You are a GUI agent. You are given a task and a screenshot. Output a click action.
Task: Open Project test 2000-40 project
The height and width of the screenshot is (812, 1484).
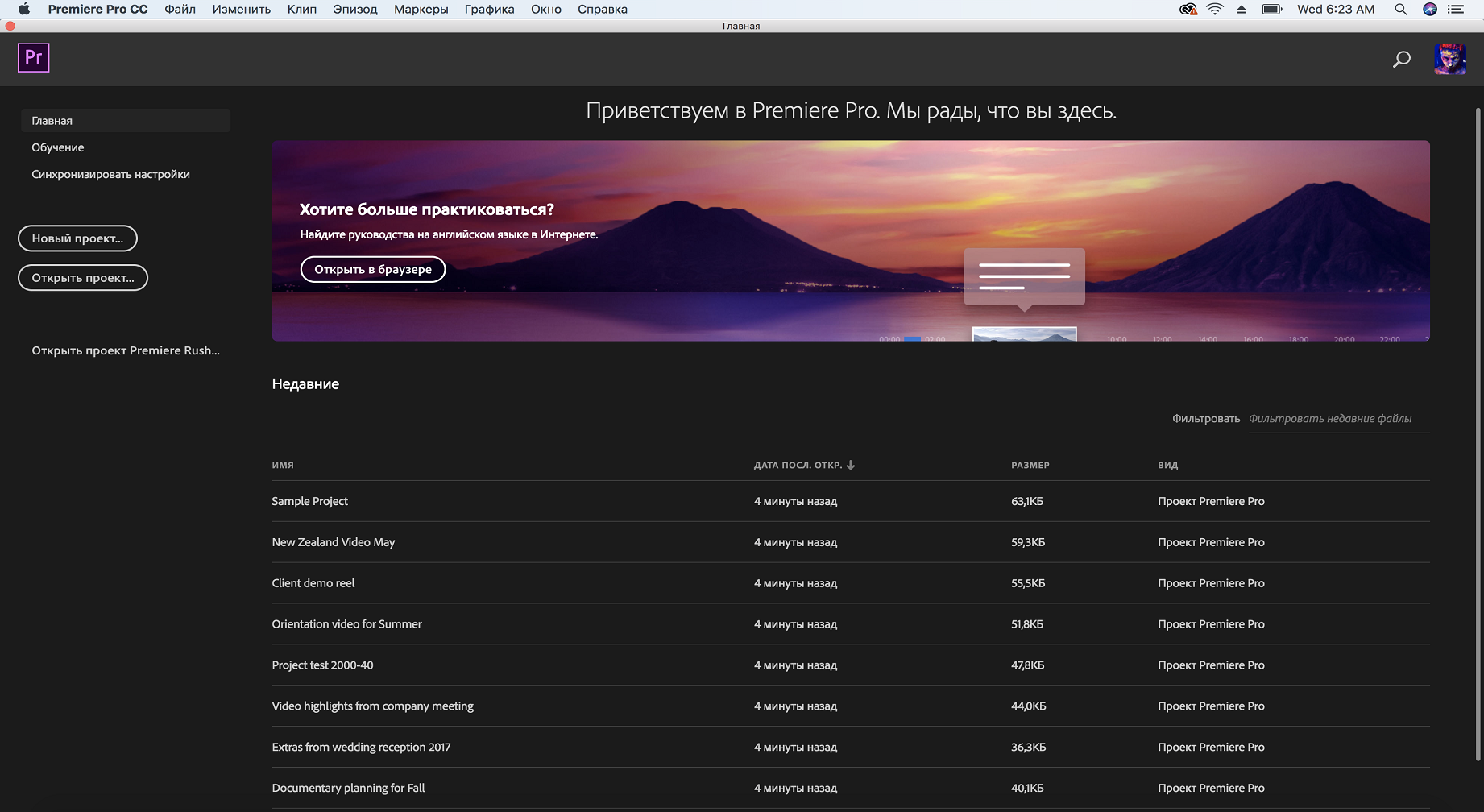851,665
